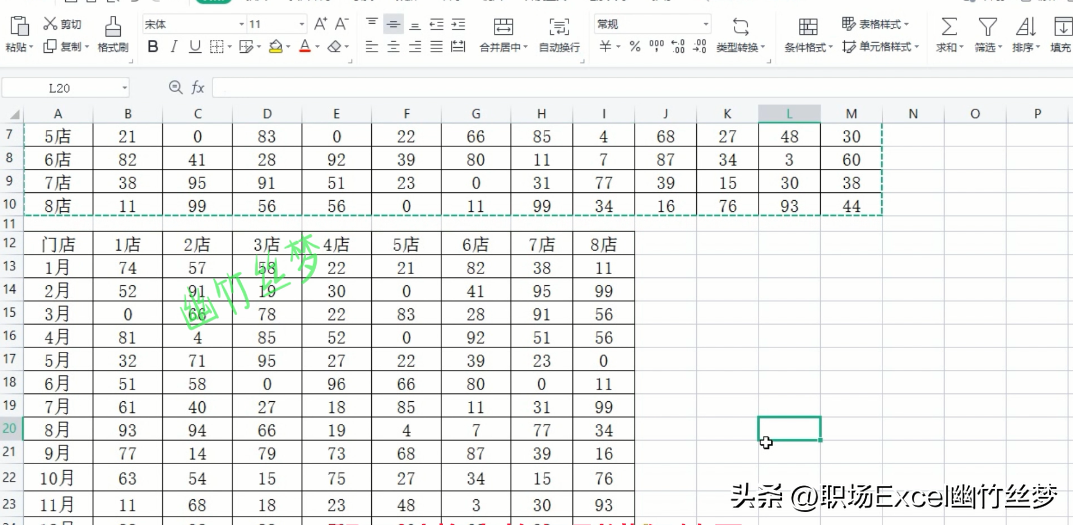Click the formula bar input field
1073x525 pixels.
point(642,88)
